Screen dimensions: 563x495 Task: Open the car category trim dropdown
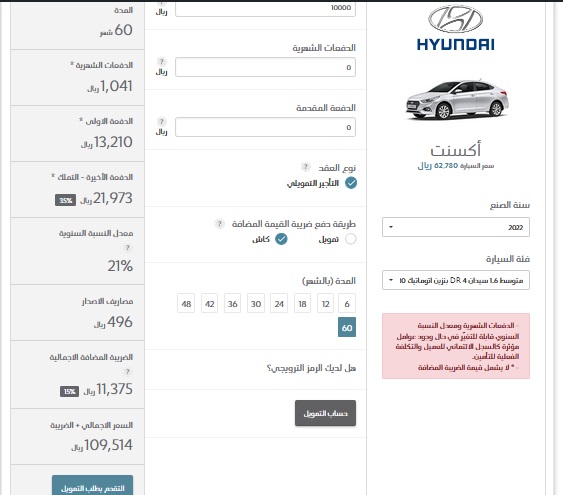(x=456, y=280)
